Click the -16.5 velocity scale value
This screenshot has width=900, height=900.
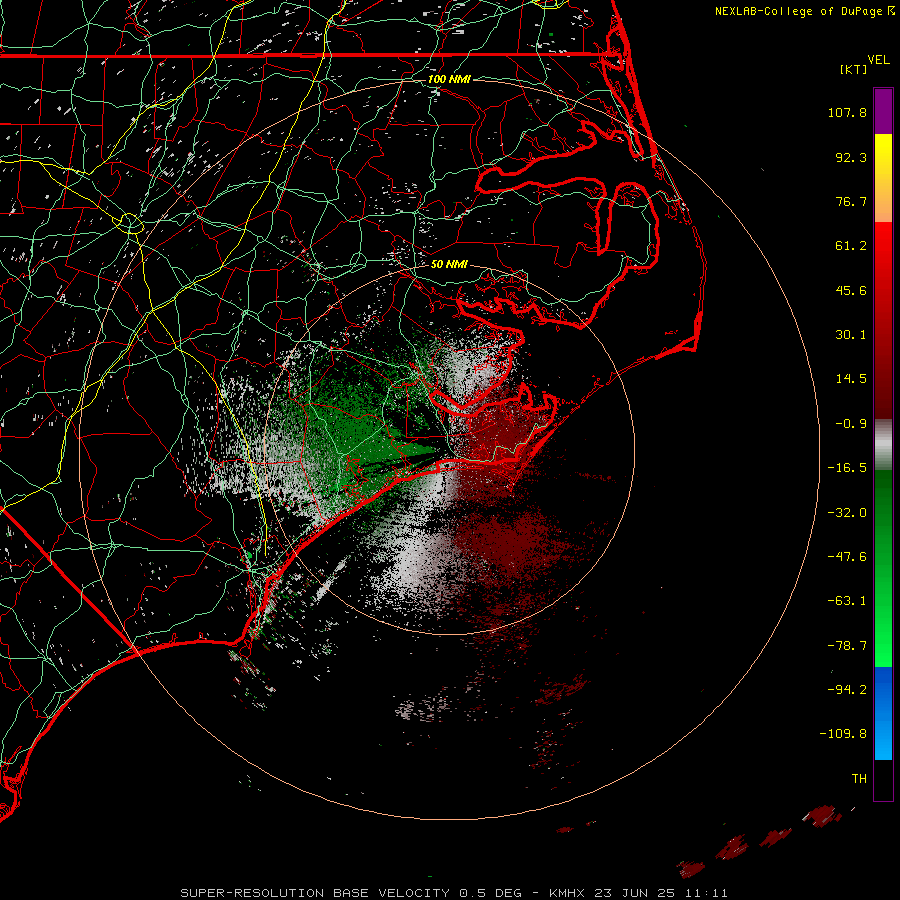pos(847,468)
